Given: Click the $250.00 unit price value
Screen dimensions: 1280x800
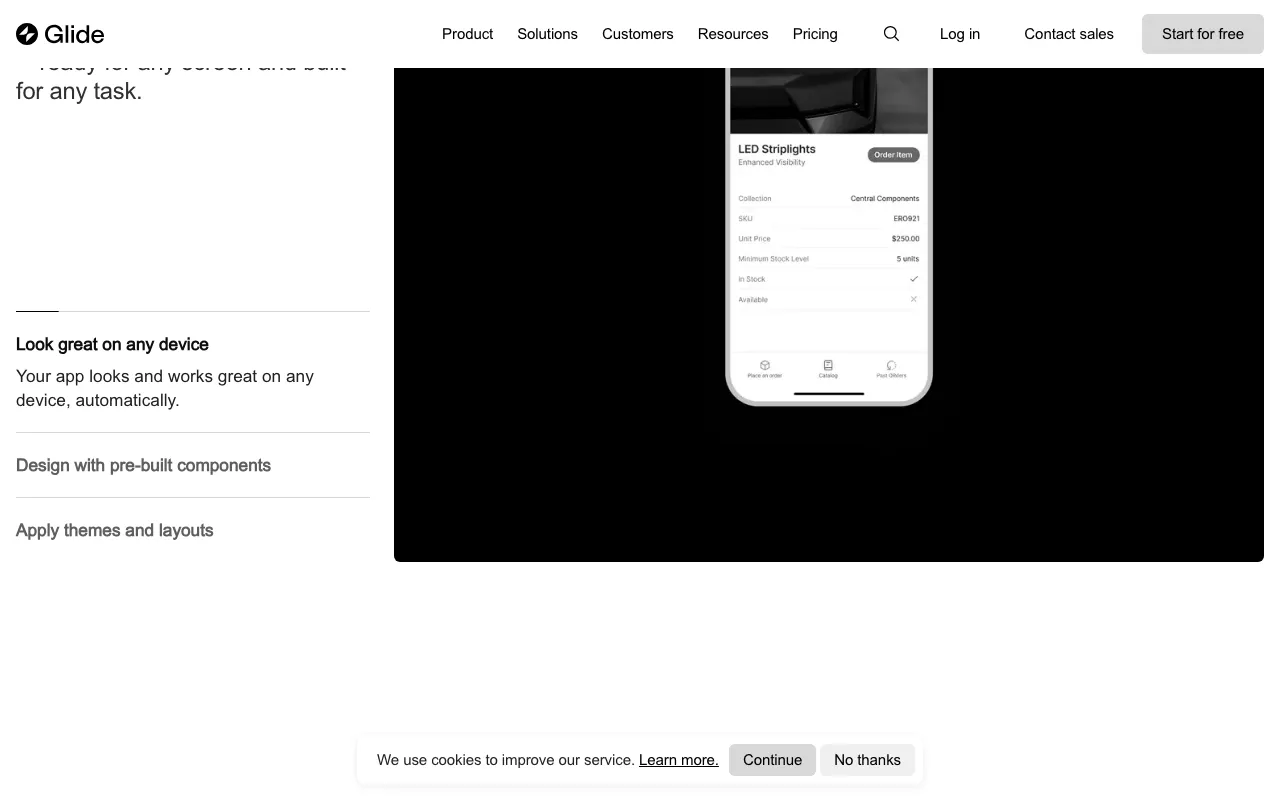Looking at the screenshot, I should pyautogui.click(x=905, y=239).
